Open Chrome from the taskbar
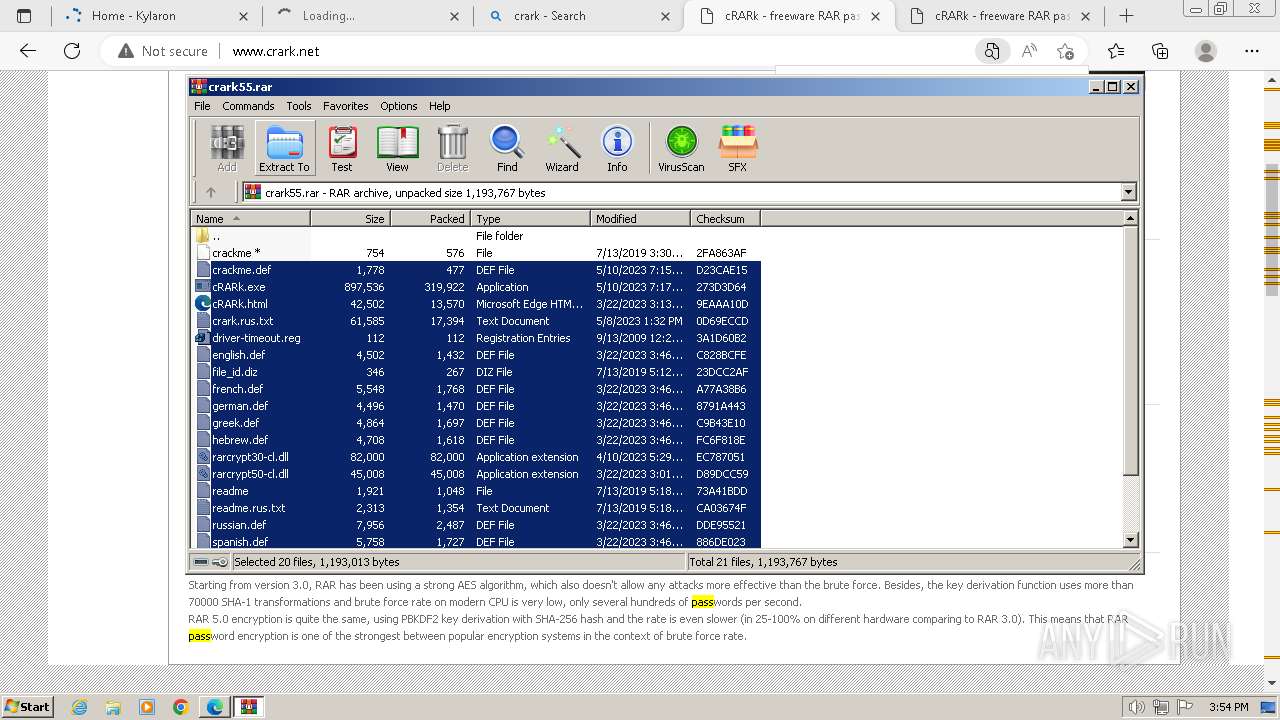The height and width of the screenshot is (720, 1280). tap(181, 707)
